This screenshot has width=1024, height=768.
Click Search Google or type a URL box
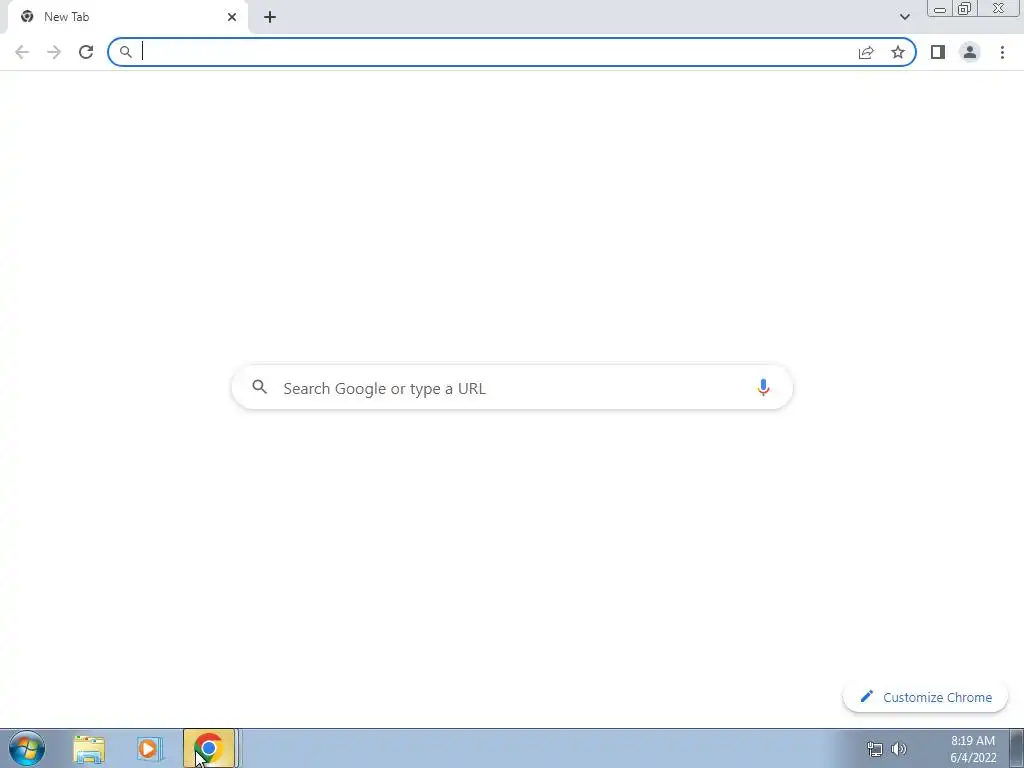[x=512, y=388]
